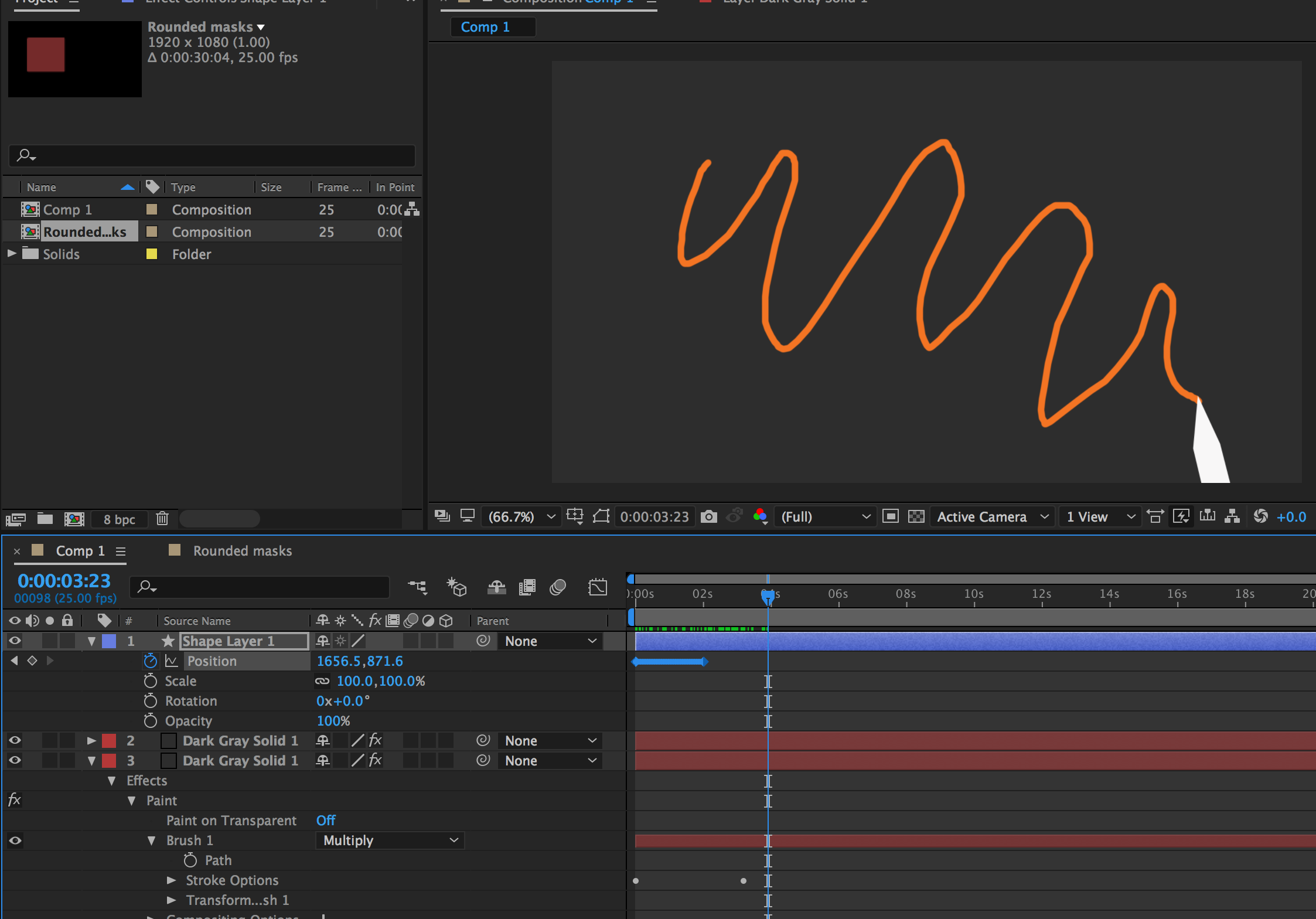
Task: Toggle Position stopwatch on Shape Layer 1
Action: (x=151, y=661)
